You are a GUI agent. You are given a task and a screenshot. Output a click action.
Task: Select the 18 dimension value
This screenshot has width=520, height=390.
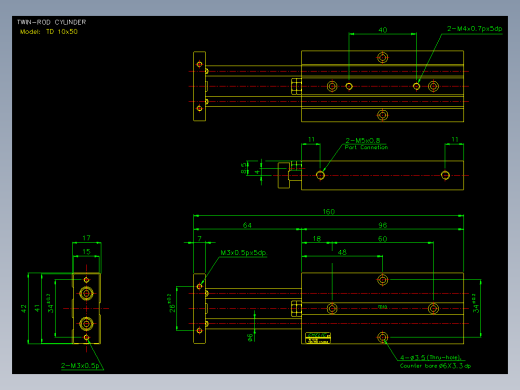point(317,239)
